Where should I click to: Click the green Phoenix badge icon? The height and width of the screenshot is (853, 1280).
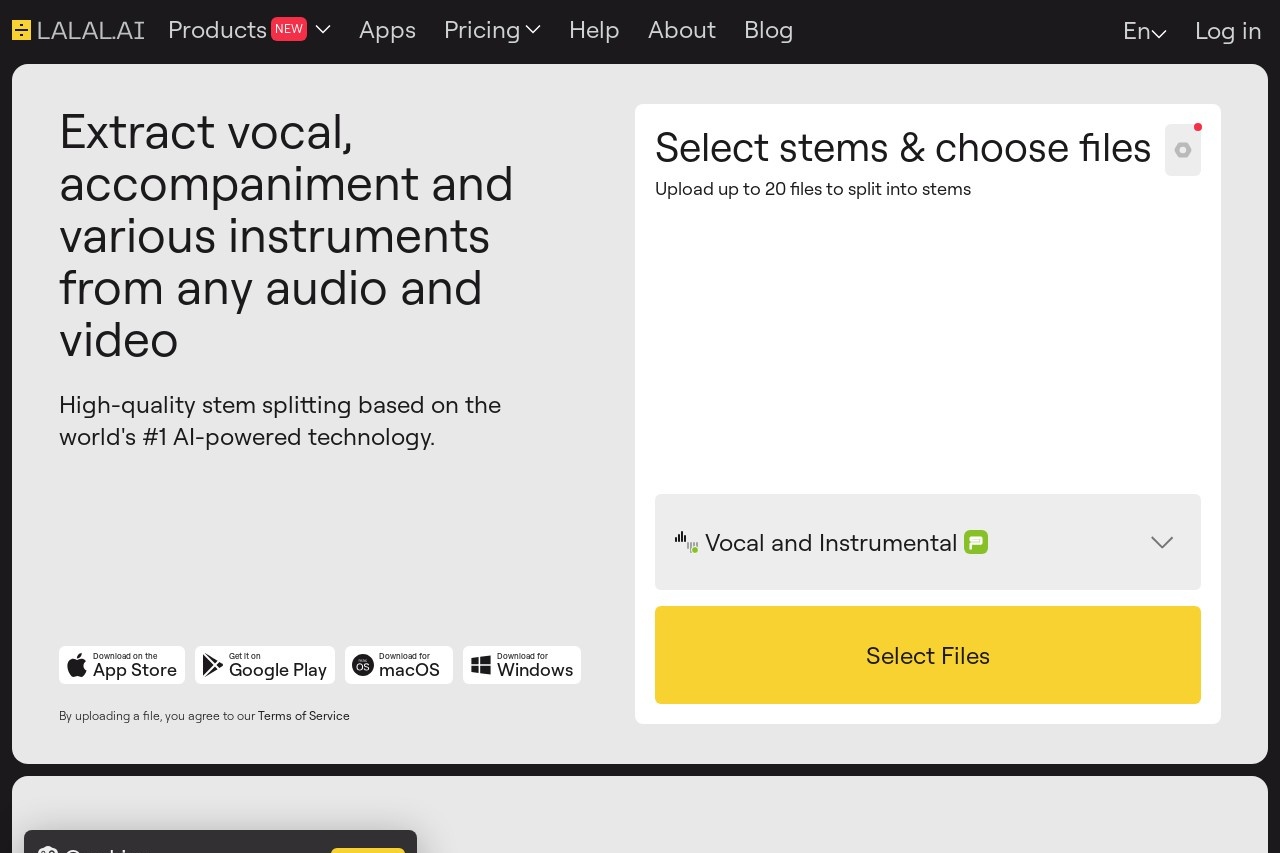[x=975, y=542]
